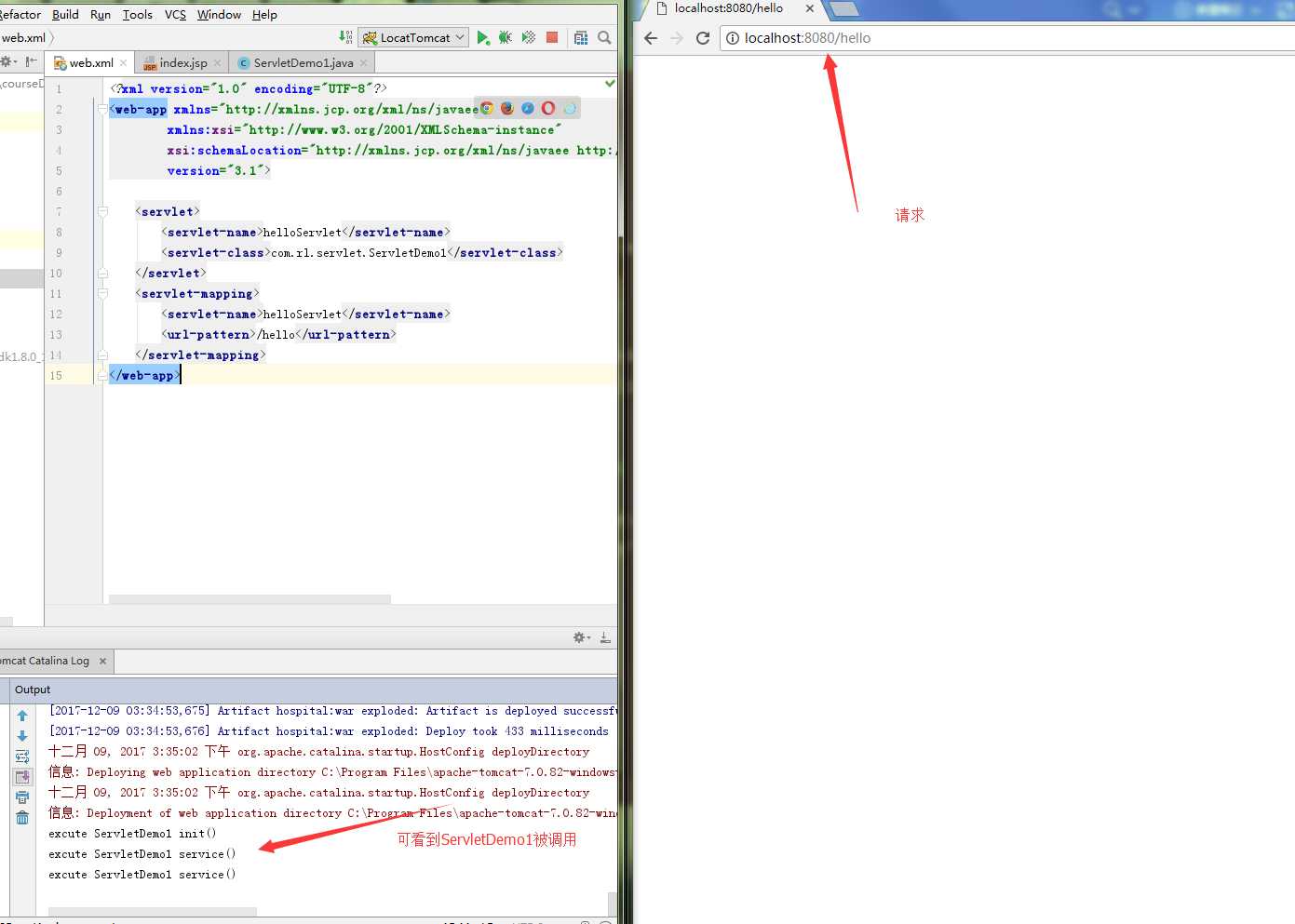1295x924 pixels.
Task: Close the index.jsp editor tab
Action: click(x=218, y=63)
